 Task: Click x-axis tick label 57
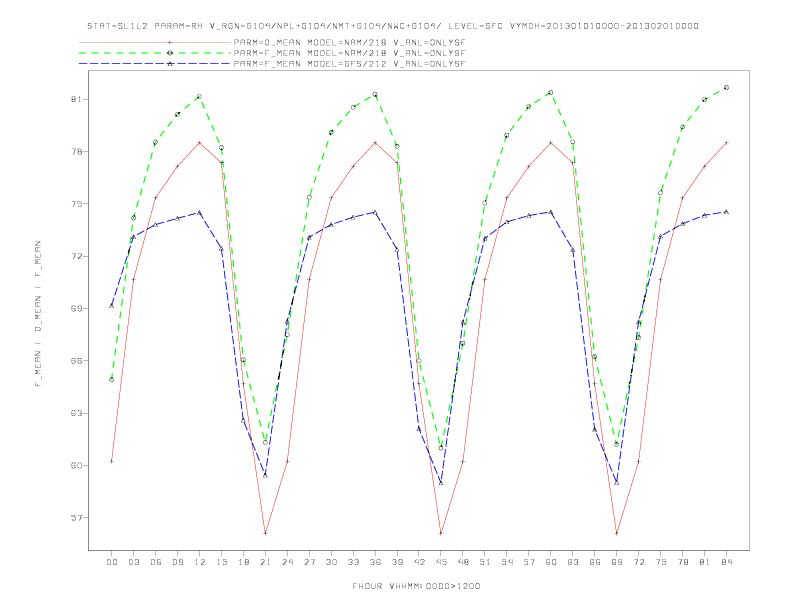(x=529, y=562)
